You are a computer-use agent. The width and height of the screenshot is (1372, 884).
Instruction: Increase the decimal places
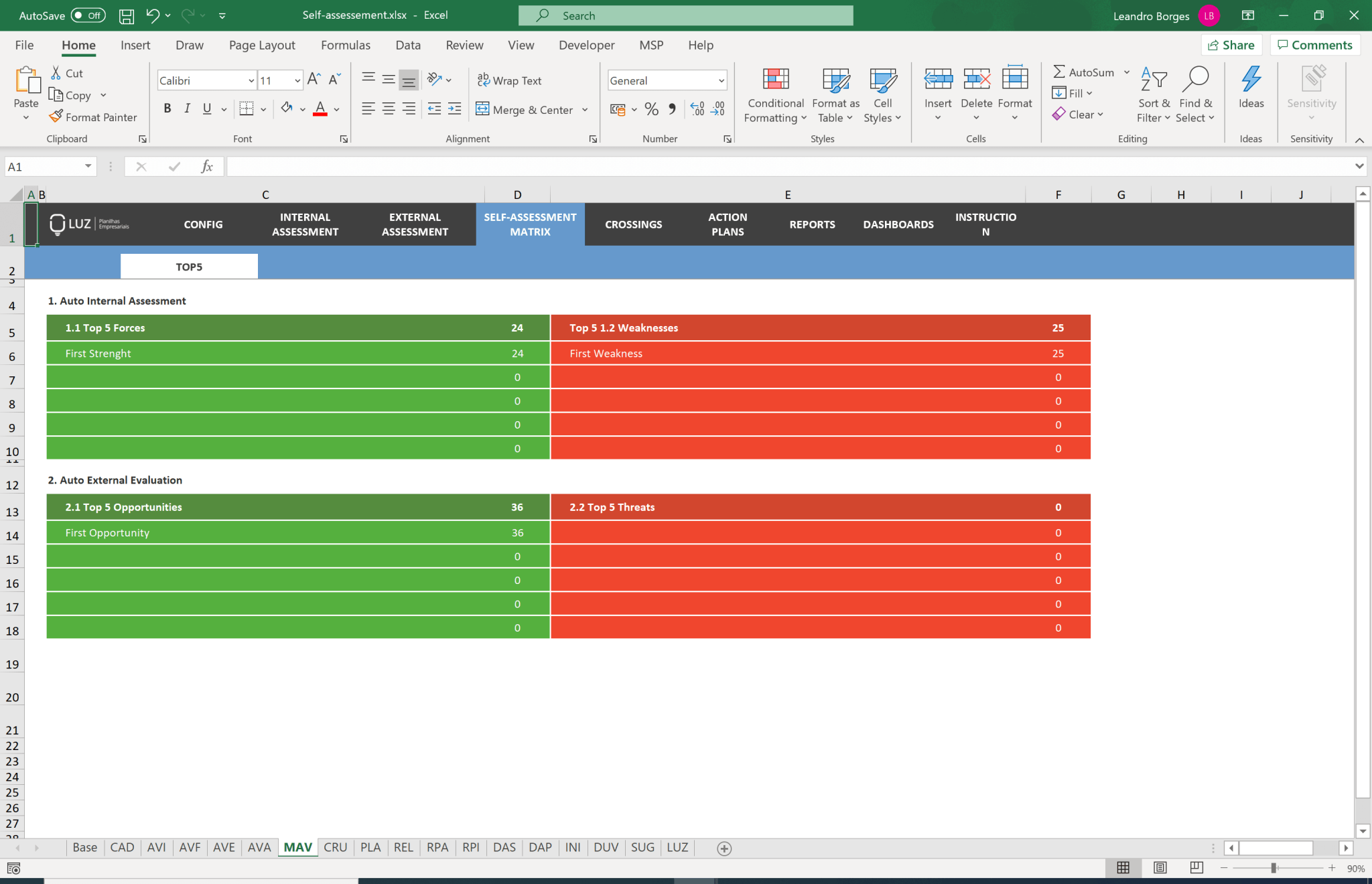click(x=699, y=109)
